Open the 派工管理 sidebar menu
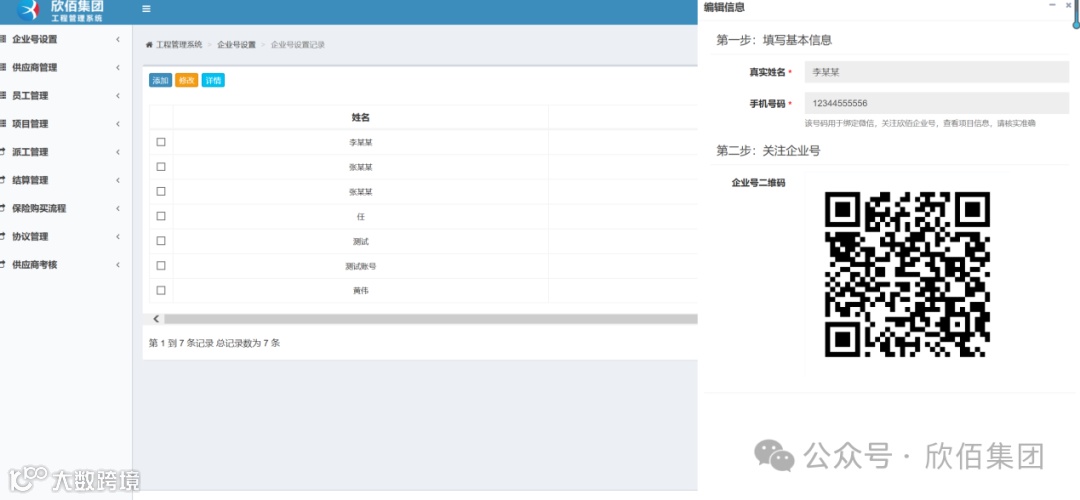Screen dimensions: 1080x500 click(x=65, y=152)
